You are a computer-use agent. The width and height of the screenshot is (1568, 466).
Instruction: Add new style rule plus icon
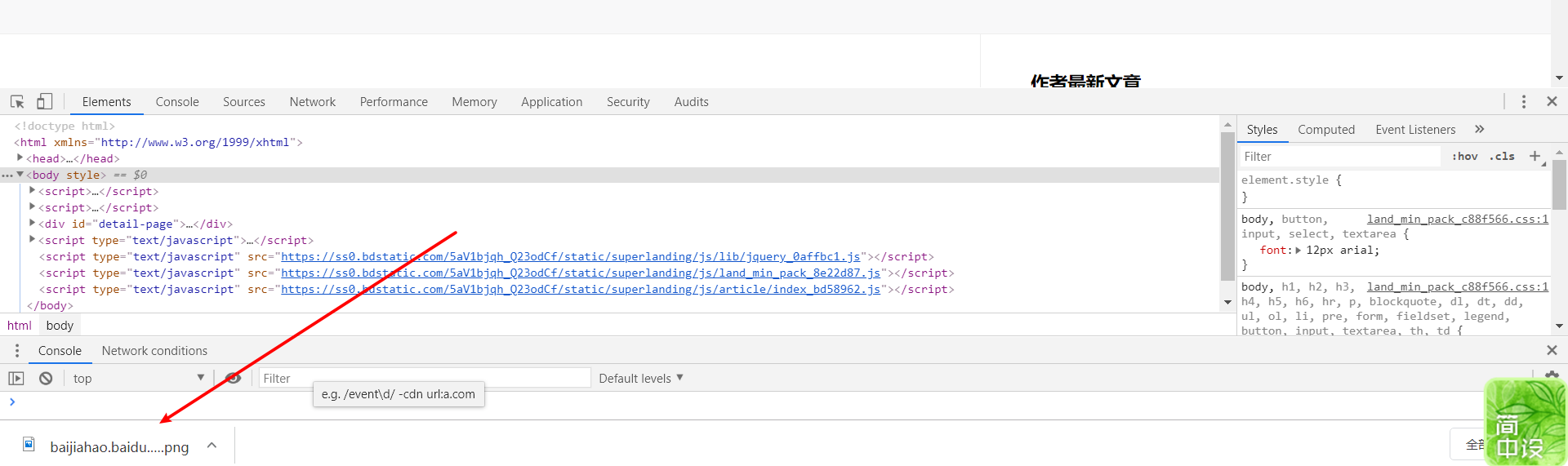1535,156
